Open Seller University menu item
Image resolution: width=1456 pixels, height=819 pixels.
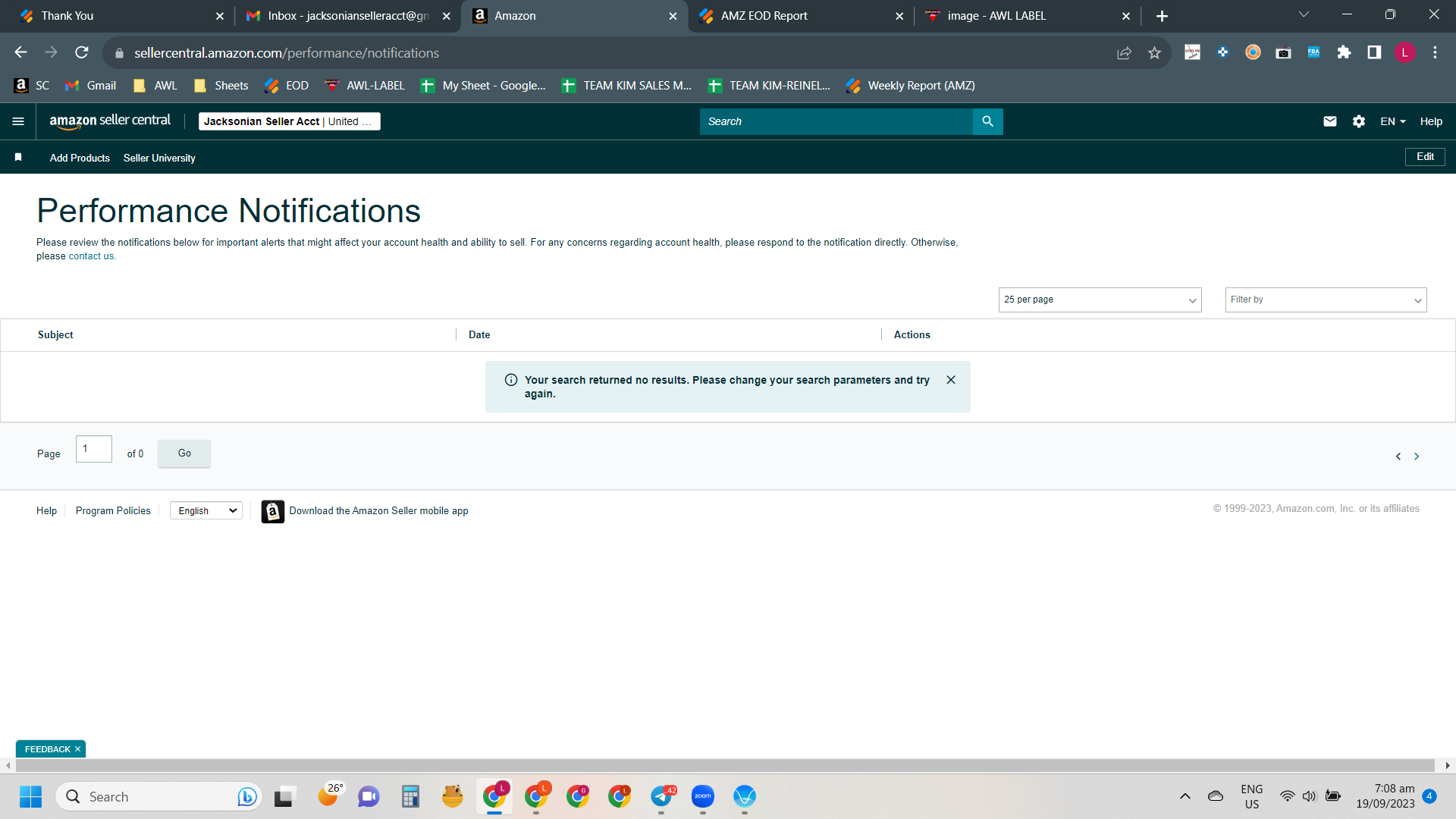159,158
